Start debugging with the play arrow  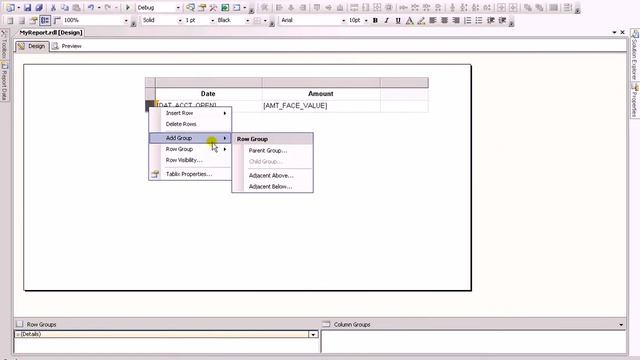[x=128, y=7]
